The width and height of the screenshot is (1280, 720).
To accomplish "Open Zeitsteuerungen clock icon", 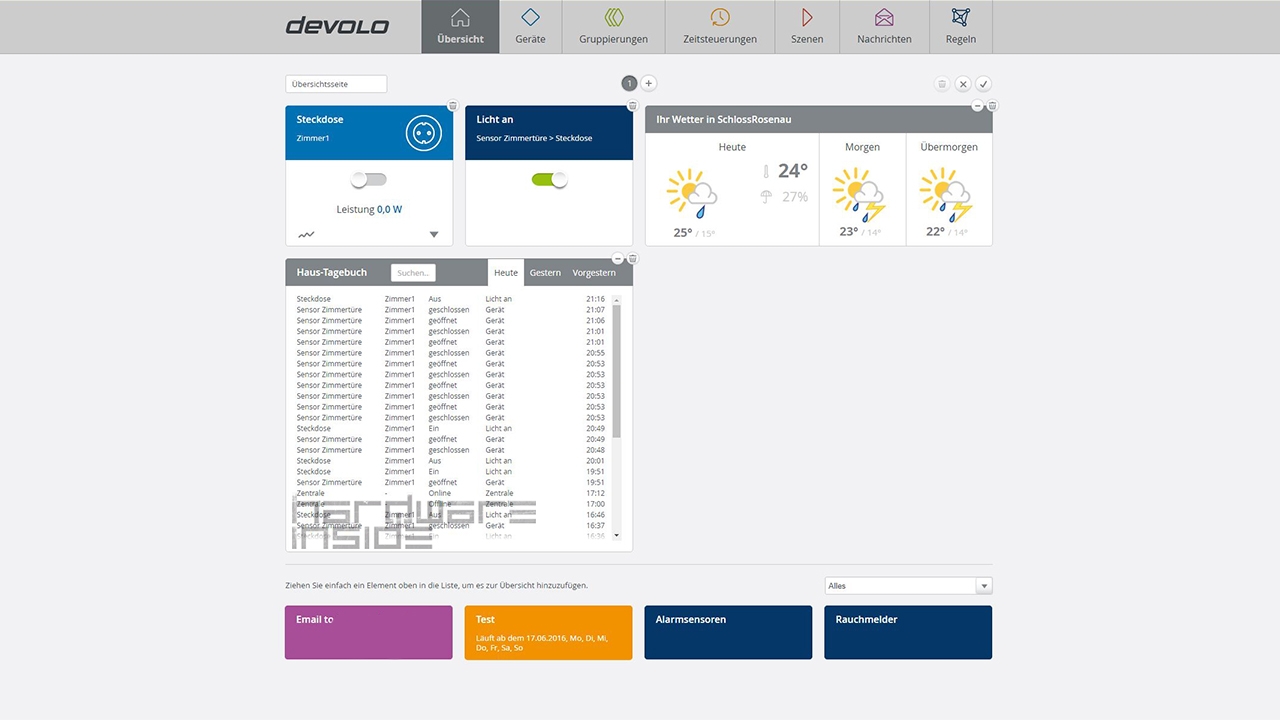I will point(720,18).
